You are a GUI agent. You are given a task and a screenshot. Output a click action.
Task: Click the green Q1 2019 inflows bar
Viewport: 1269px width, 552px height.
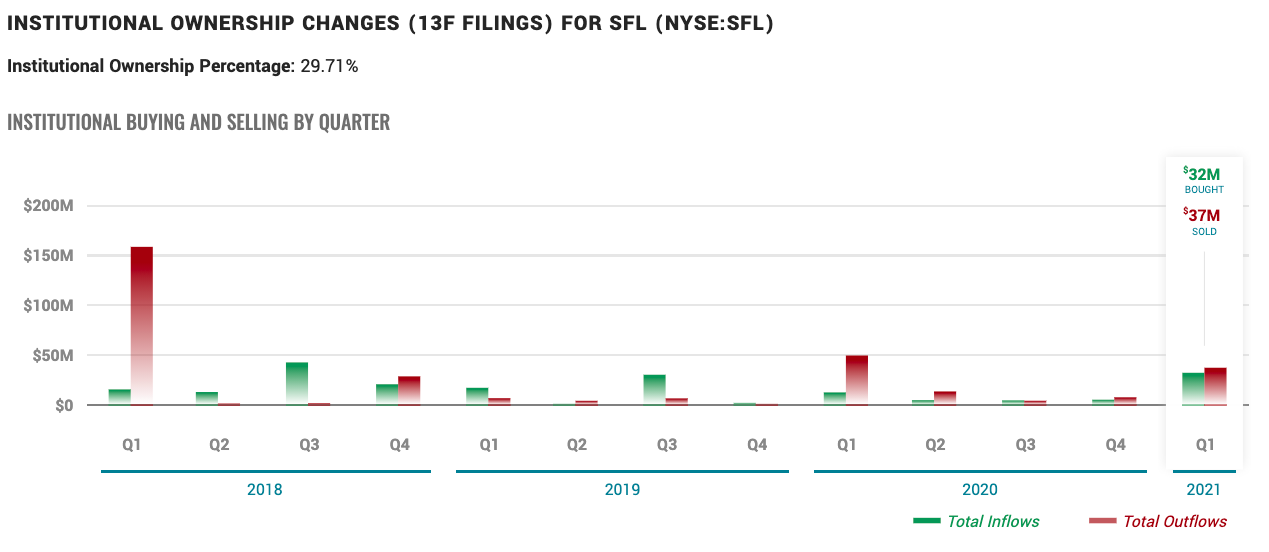[x=477, y=397]
